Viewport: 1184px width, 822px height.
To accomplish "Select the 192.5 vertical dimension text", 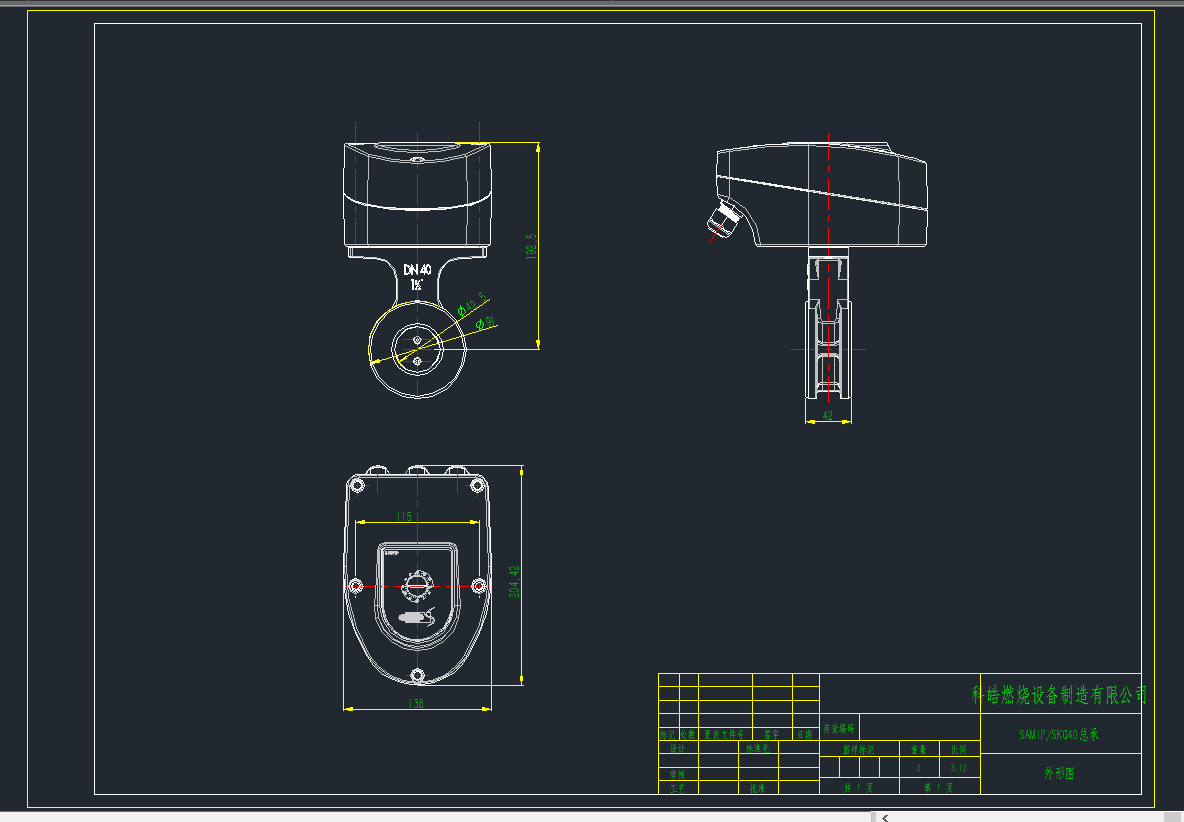I will 532,247.
